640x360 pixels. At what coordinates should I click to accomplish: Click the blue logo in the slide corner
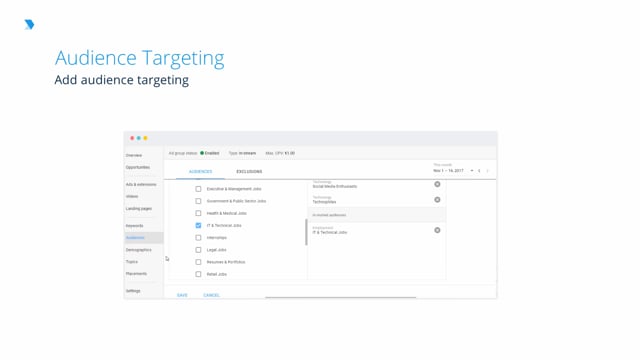tap(29, 24)
